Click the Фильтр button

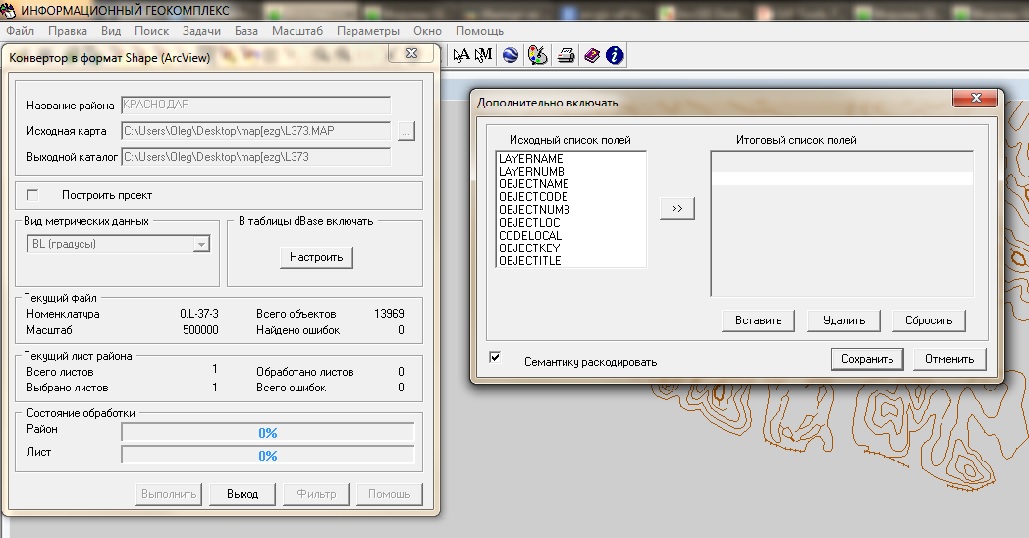(316, 494)
